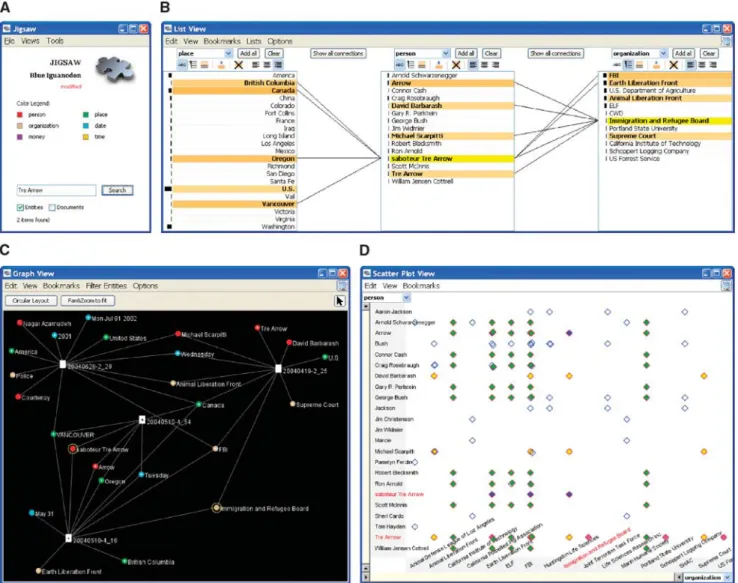The image size is (738, 583).
Task: Align person list text left icon
Action: [x=473, y=65]
